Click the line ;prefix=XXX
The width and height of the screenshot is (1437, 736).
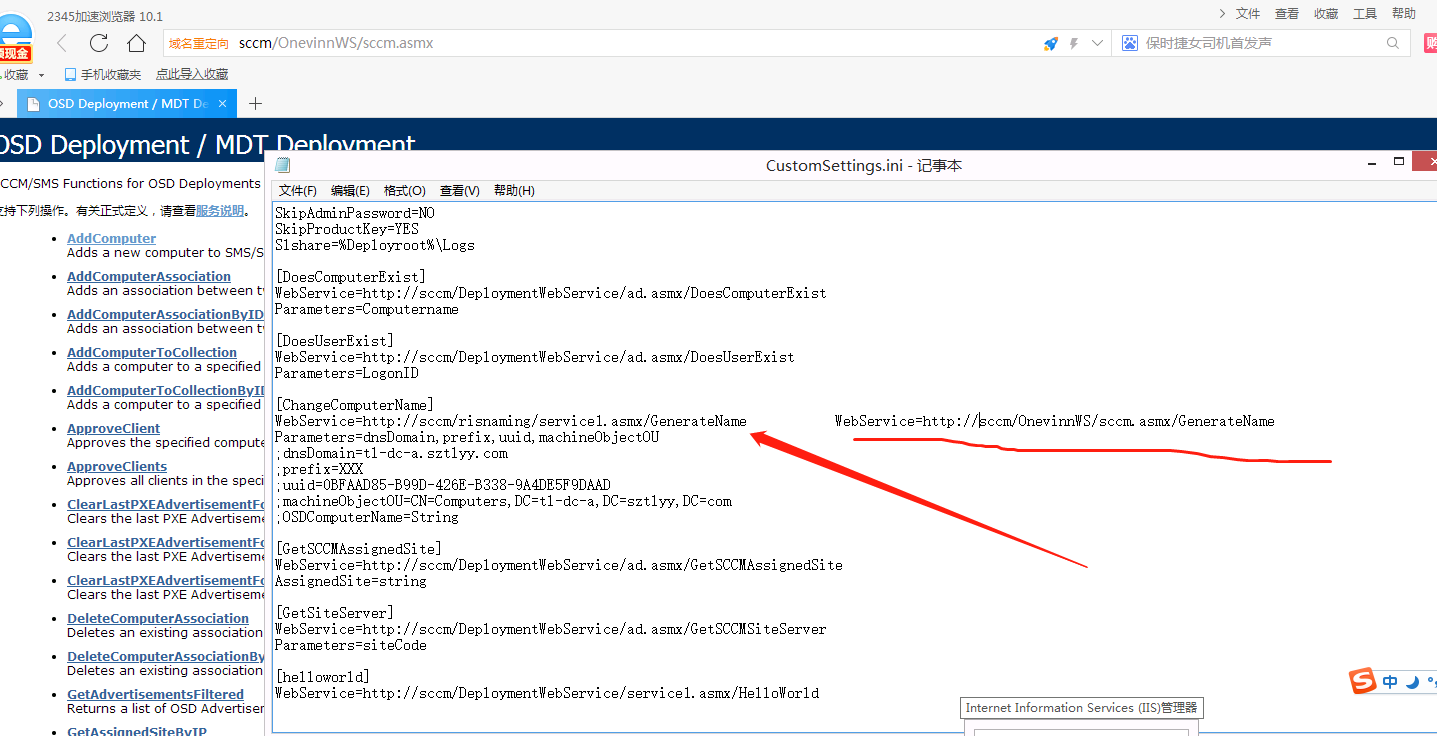(x=319, y=469)
